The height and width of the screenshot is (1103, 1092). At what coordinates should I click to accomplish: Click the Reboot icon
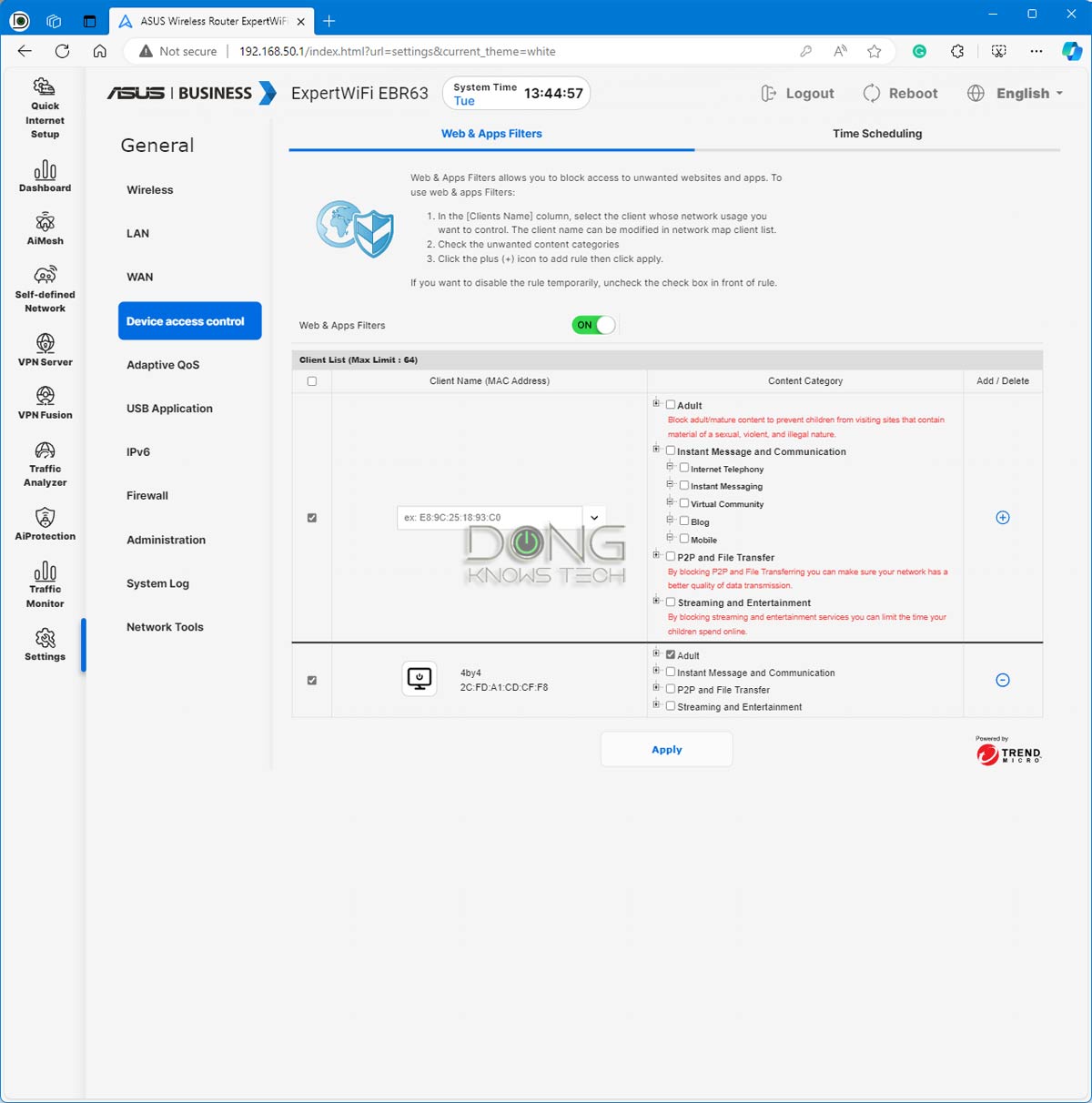[x=872, y=93]
